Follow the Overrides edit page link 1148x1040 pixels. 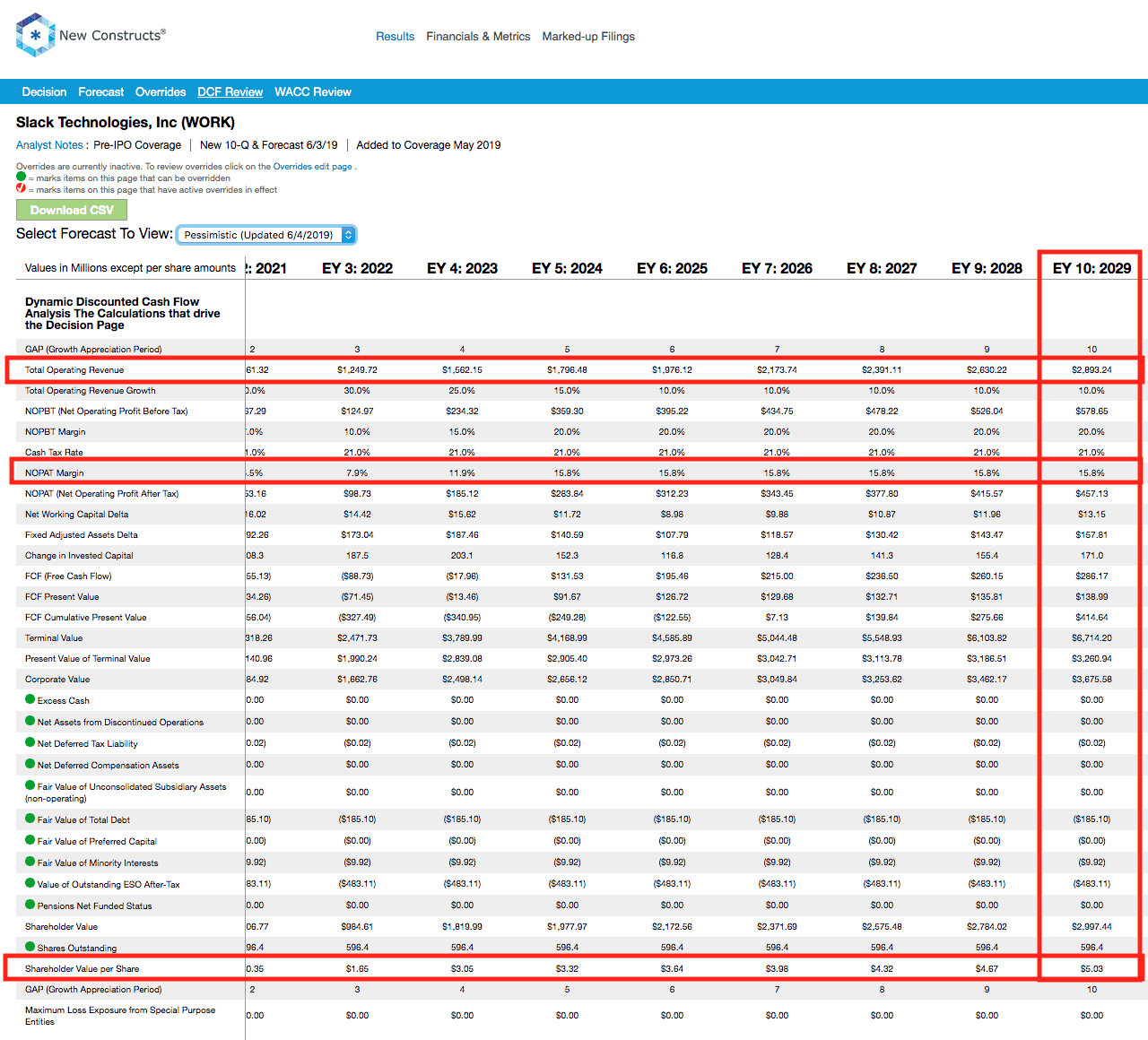(x=312, y=167)
